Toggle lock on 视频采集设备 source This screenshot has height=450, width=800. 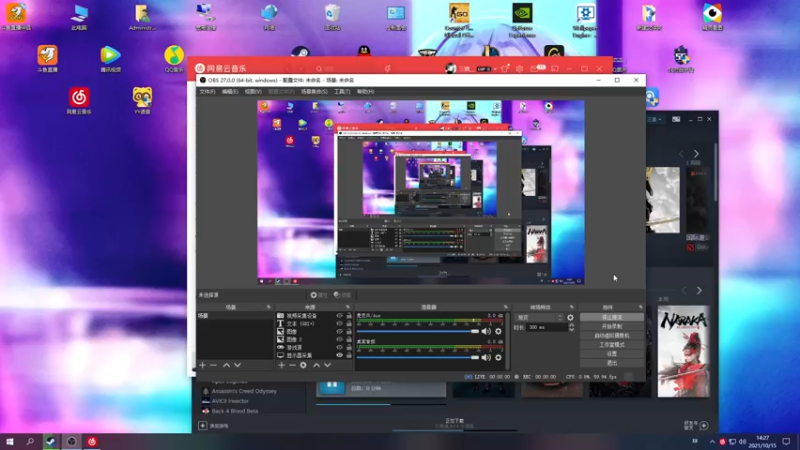coord(349,316)
